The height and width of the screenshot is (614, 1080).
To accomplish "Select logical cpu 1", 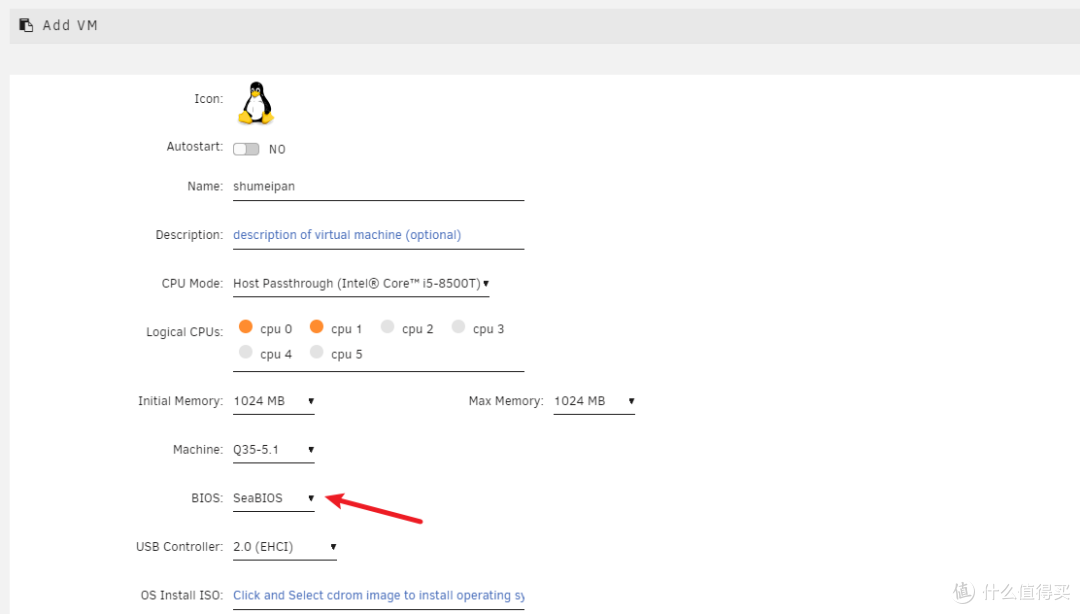I will [317, 327].
